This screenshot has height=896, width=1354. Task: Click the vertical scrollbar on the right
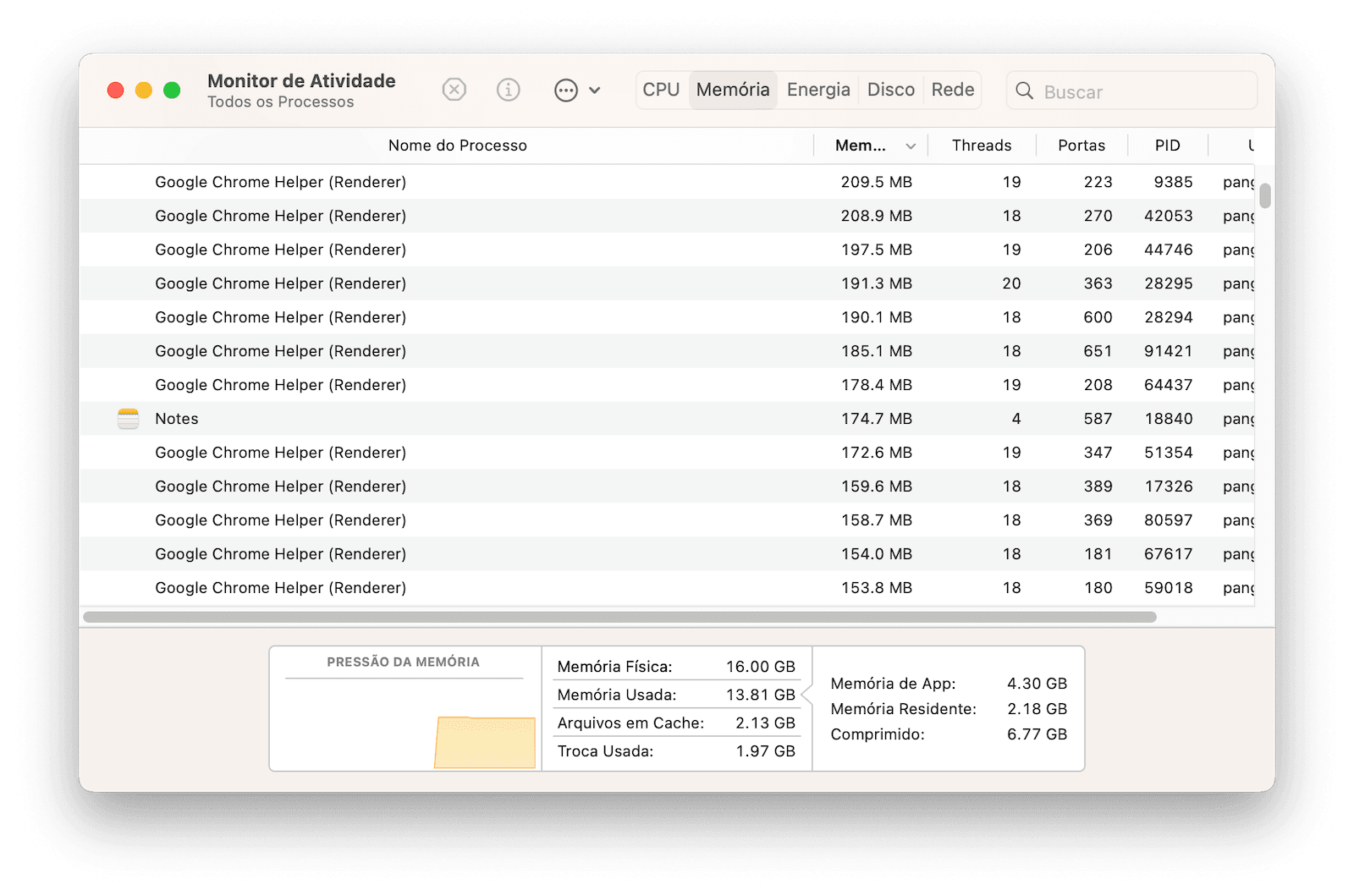point(1264,197)
